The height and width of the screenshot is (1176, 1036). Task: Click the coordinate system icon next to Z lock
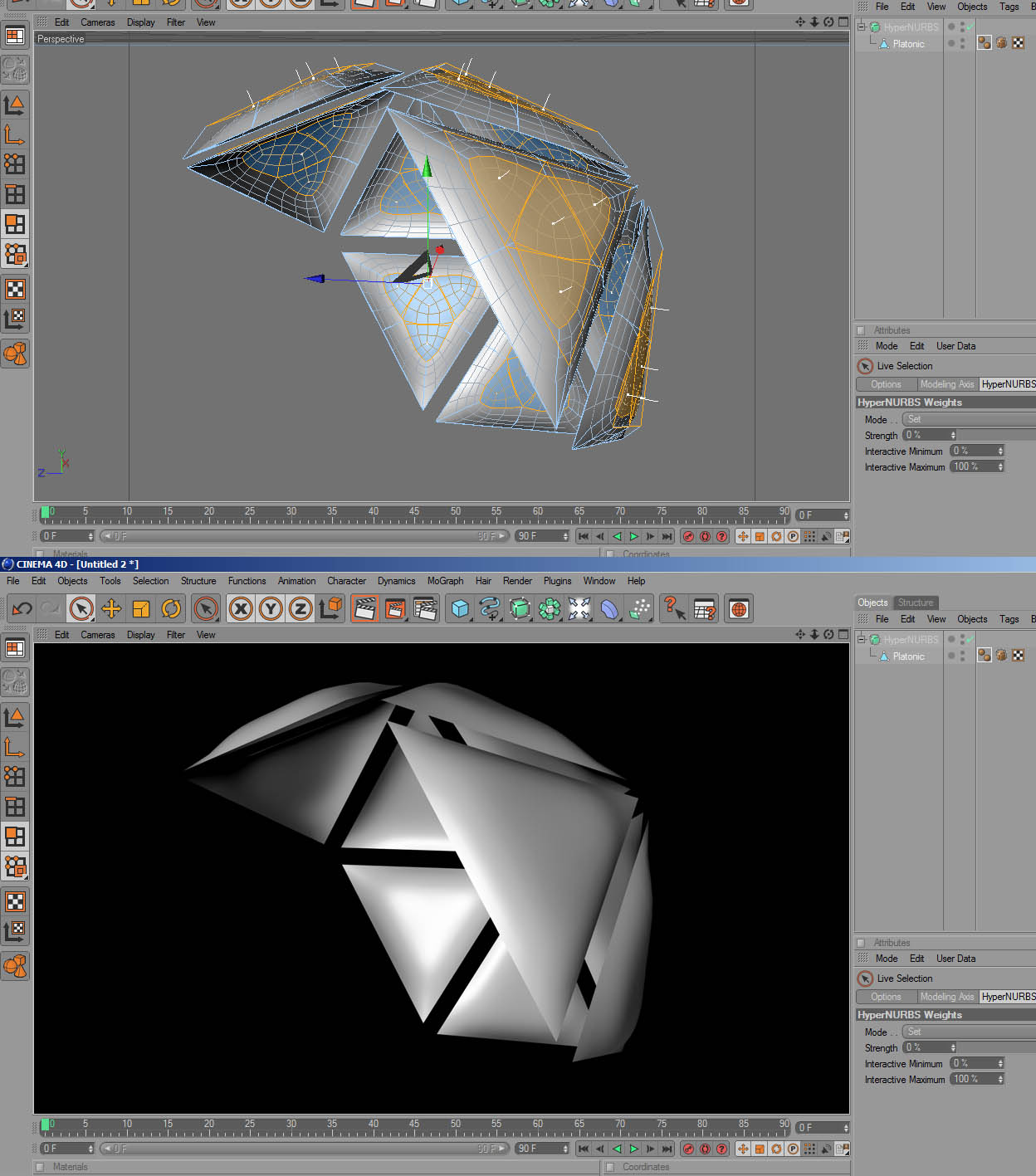click(x=330, y=609)
